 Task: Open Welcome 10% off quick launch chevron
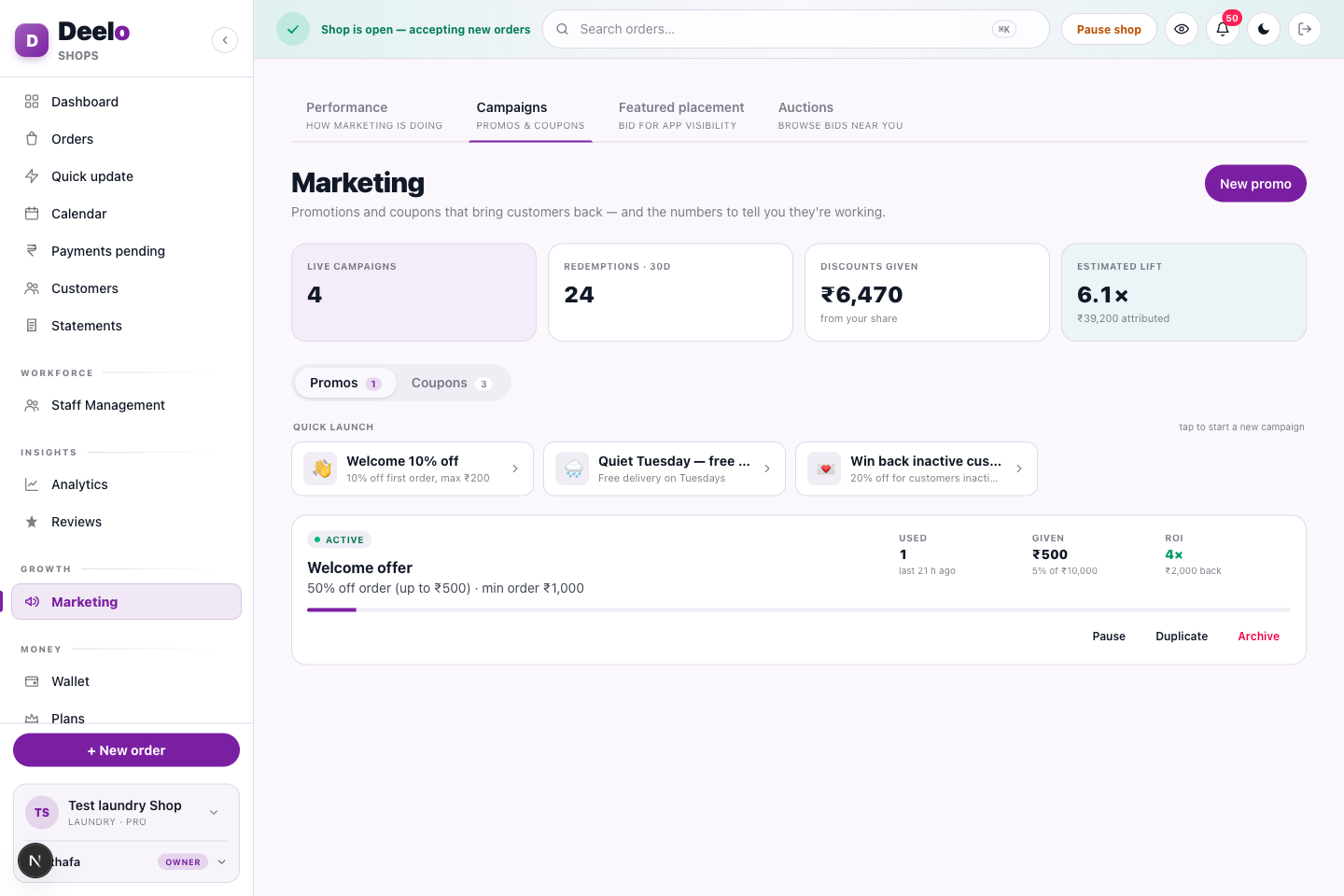click(515, 469)
